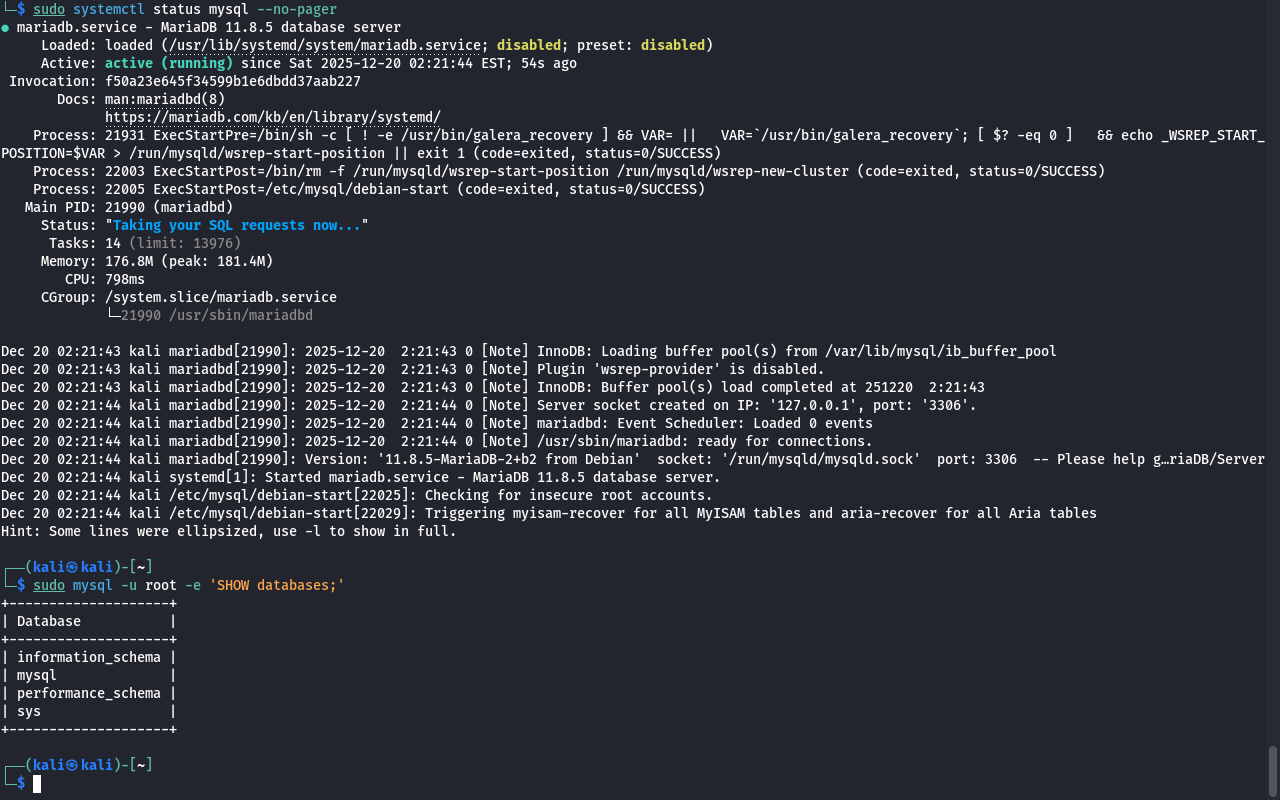This screenshot has width=1280, height=800.
Task: Select the performance_schema database row
Action: (x=88, y=693)
